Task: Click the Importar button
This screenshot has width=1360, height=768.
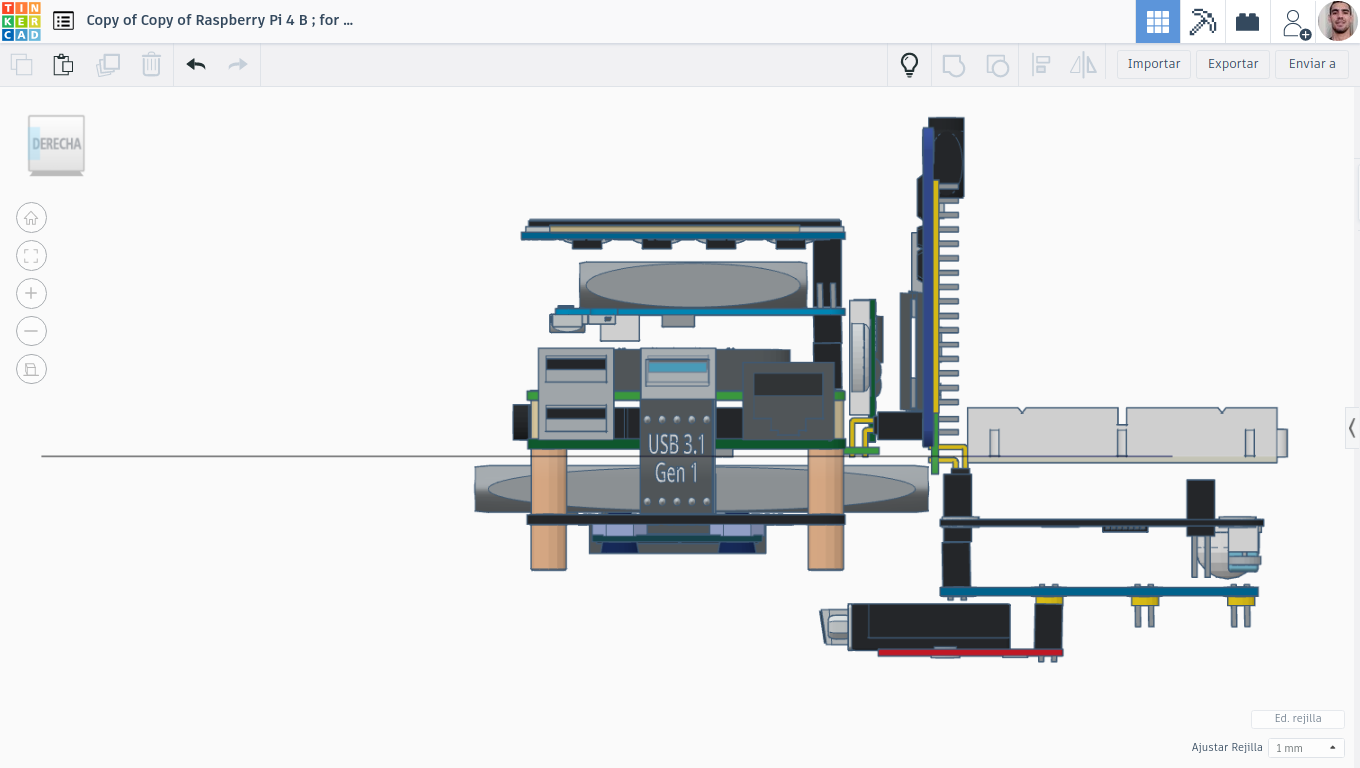Action: [x=1154, y=64]
